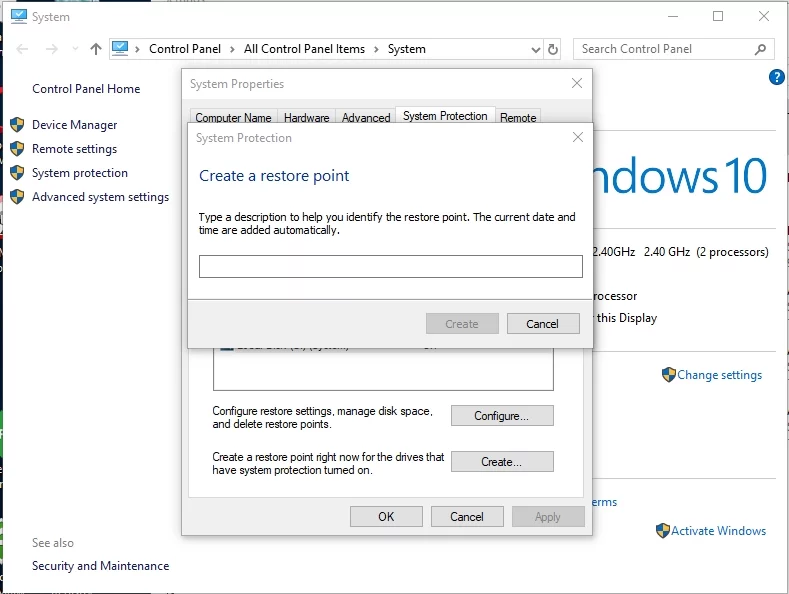Open the Security and Maintenance link

(x=100, y=566)
